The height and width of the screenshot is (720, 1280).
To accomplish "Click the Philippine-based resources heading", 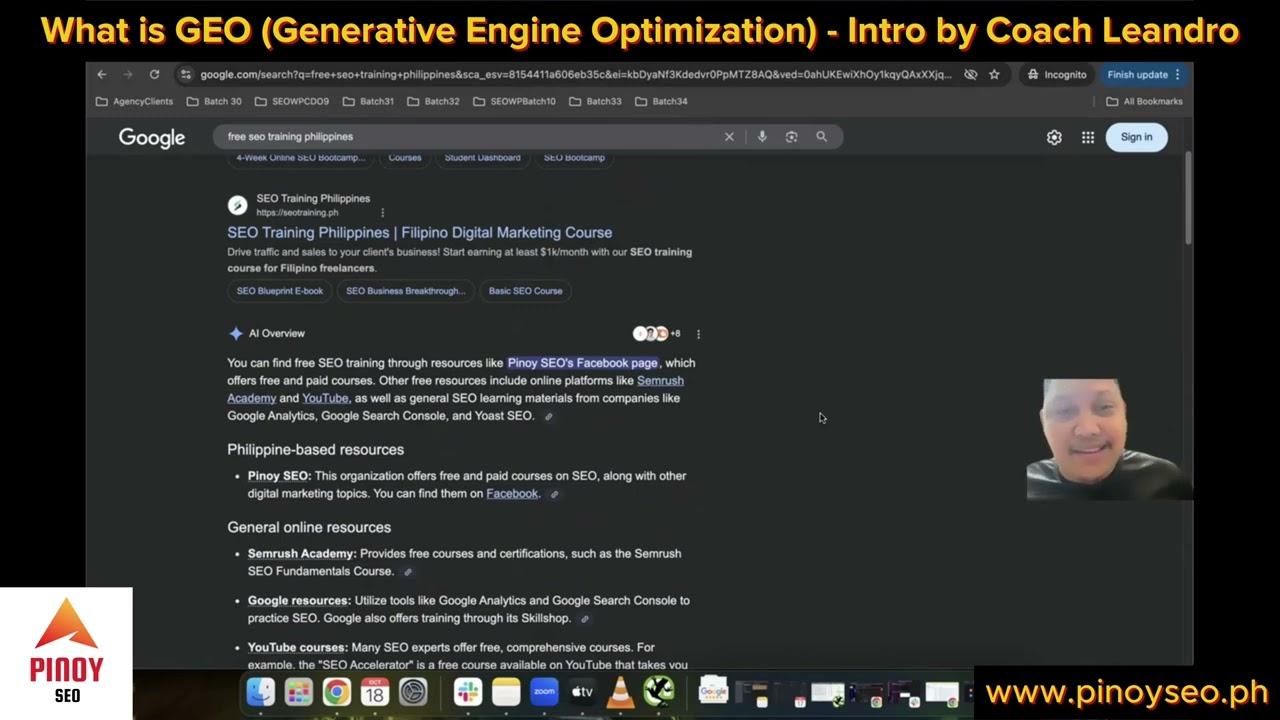I will [315, 450].
